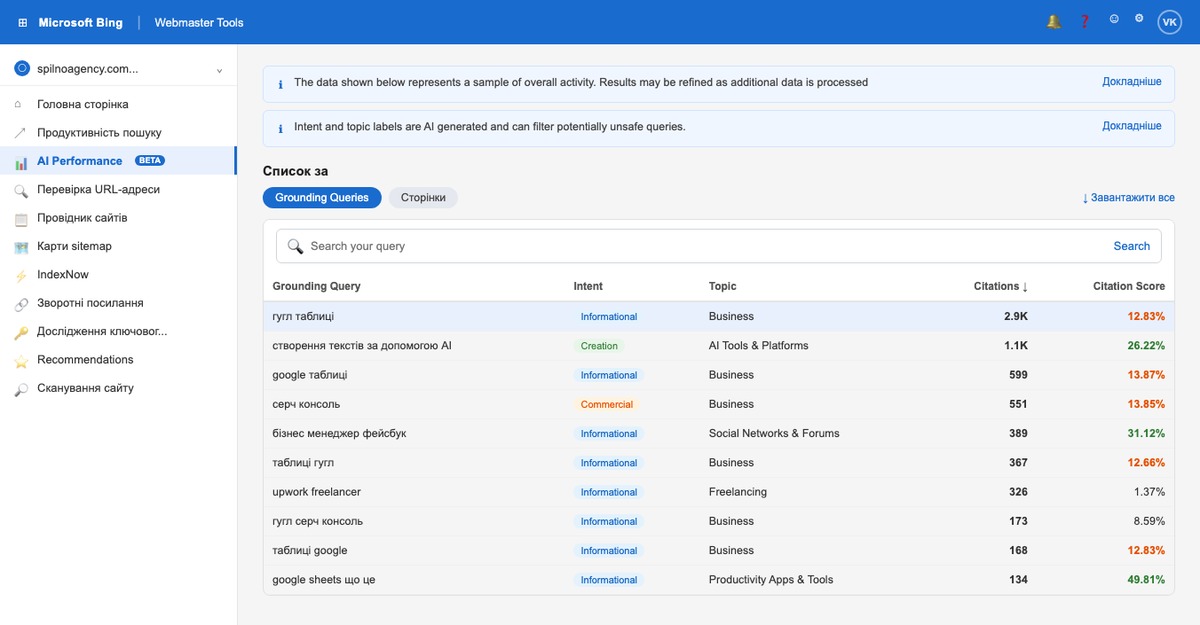
Task: Click the bar chart icon beside AI Performance
Action: point(20,161)
